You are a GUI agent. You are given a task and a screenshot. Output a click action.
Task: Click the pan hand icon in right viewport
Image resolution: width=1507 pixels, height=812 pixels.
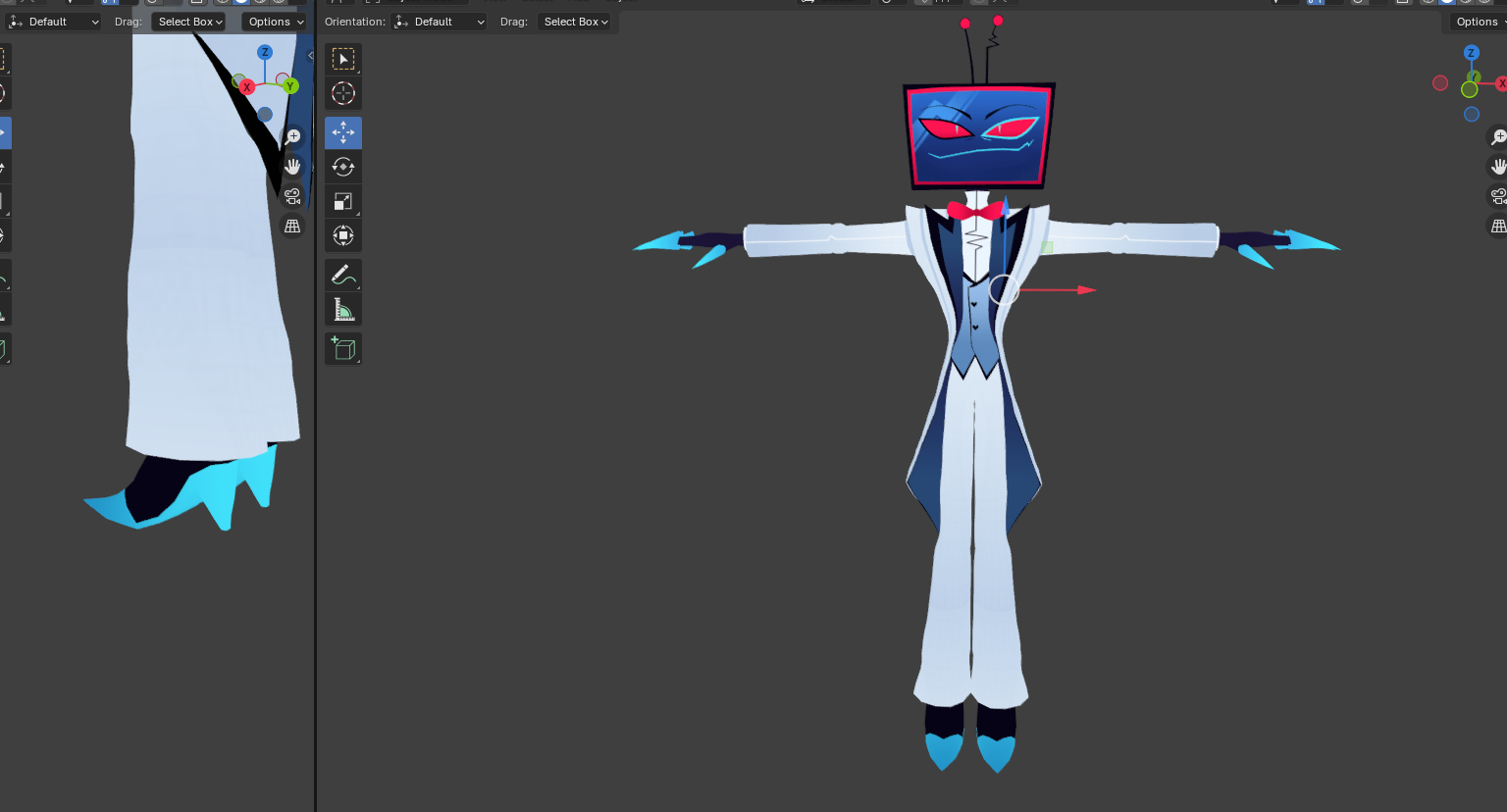pos(1498,167)
